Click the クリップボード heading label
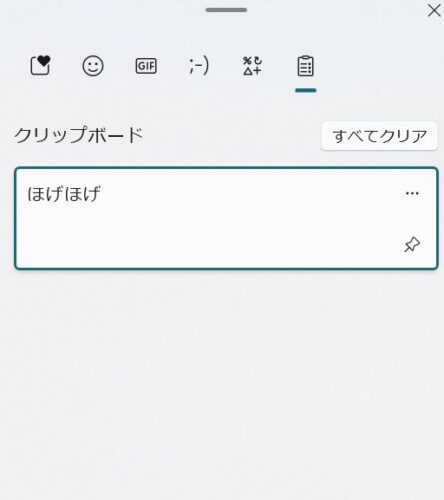The image size is (444, 500). click(x=79, y=135)
